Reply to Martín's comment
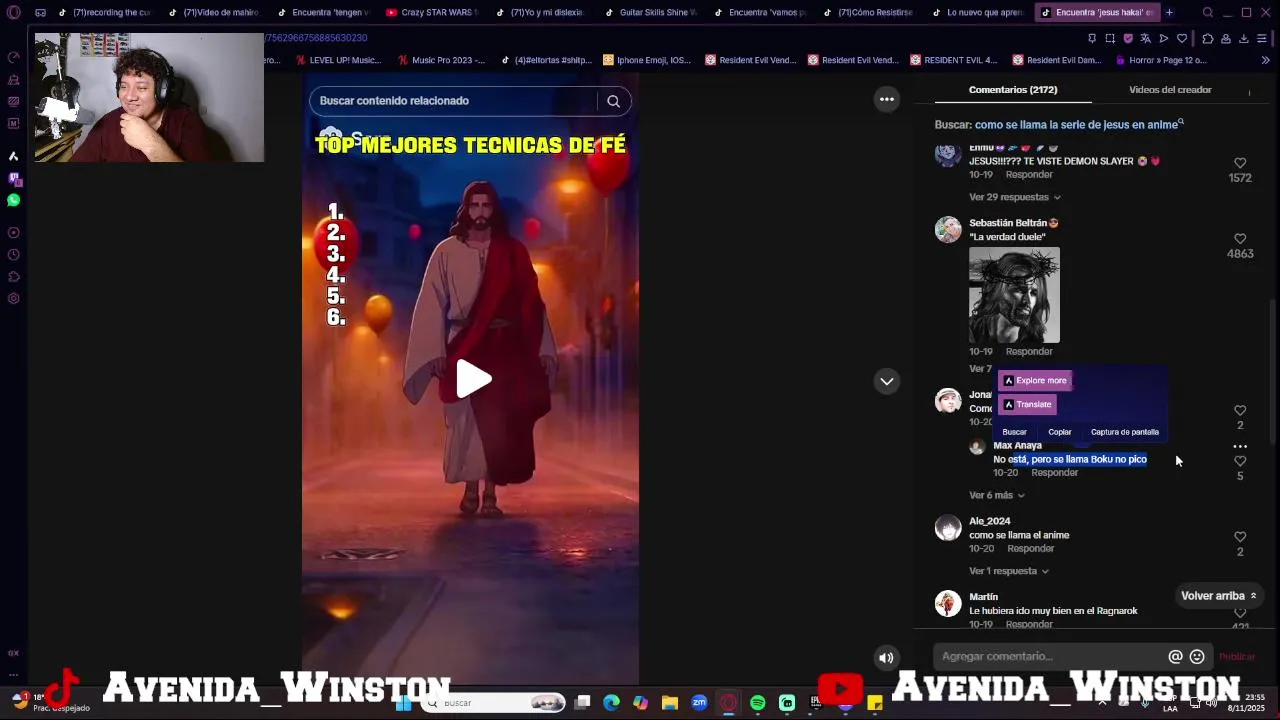 point(1029,625)
